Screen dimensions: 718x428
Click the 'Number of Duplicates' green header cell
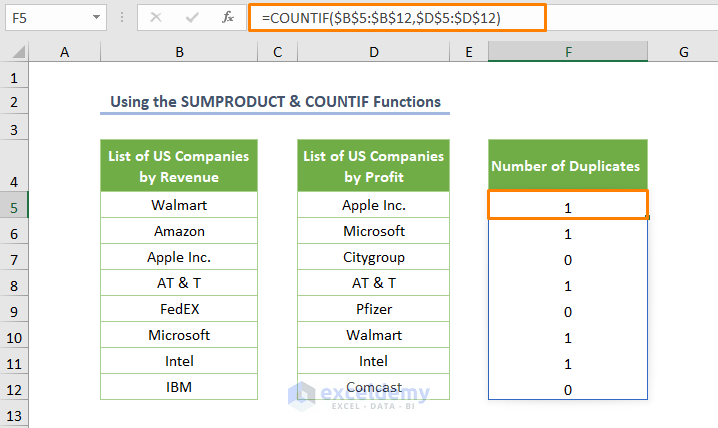pyautogui.click(x=567, y=166)
